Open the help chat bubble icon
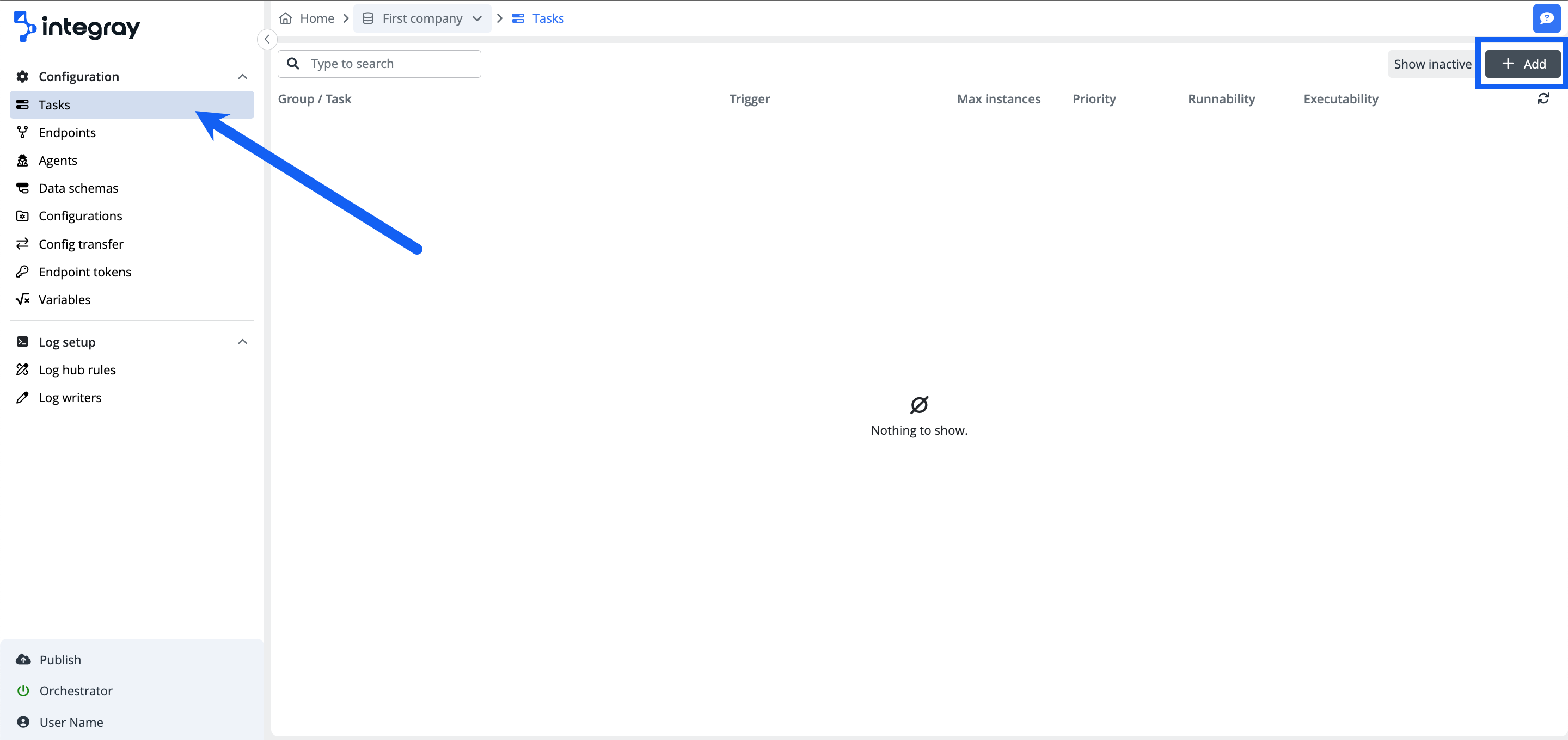 point(1547,18)
